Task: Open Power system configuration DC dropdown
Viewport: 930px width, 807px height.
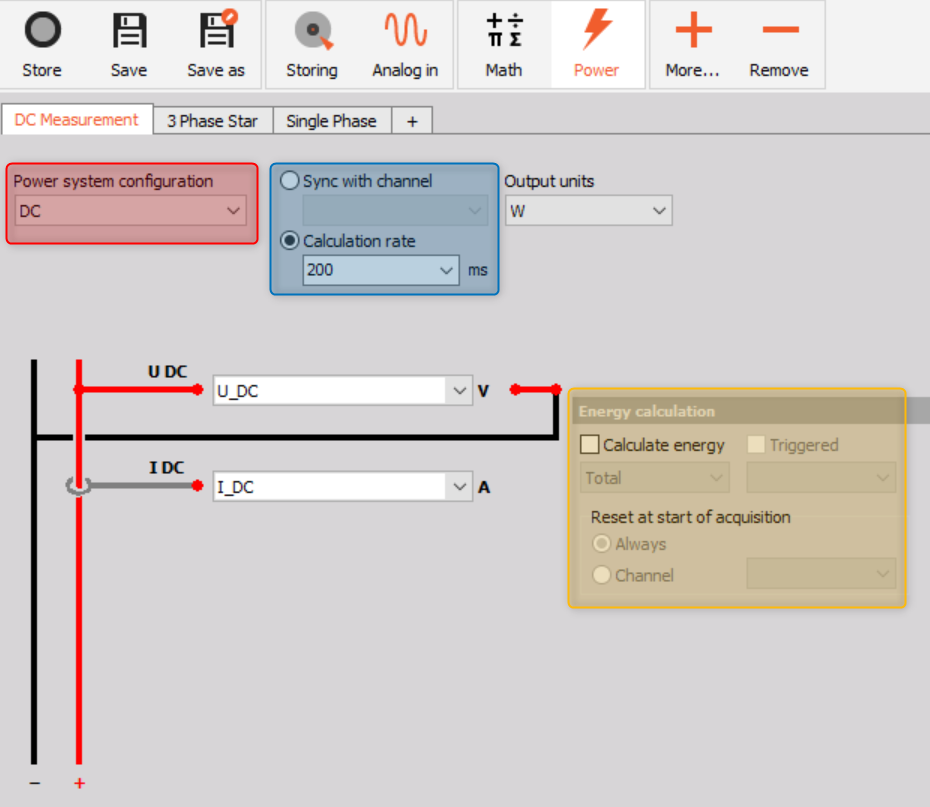Action: (131, 211)
